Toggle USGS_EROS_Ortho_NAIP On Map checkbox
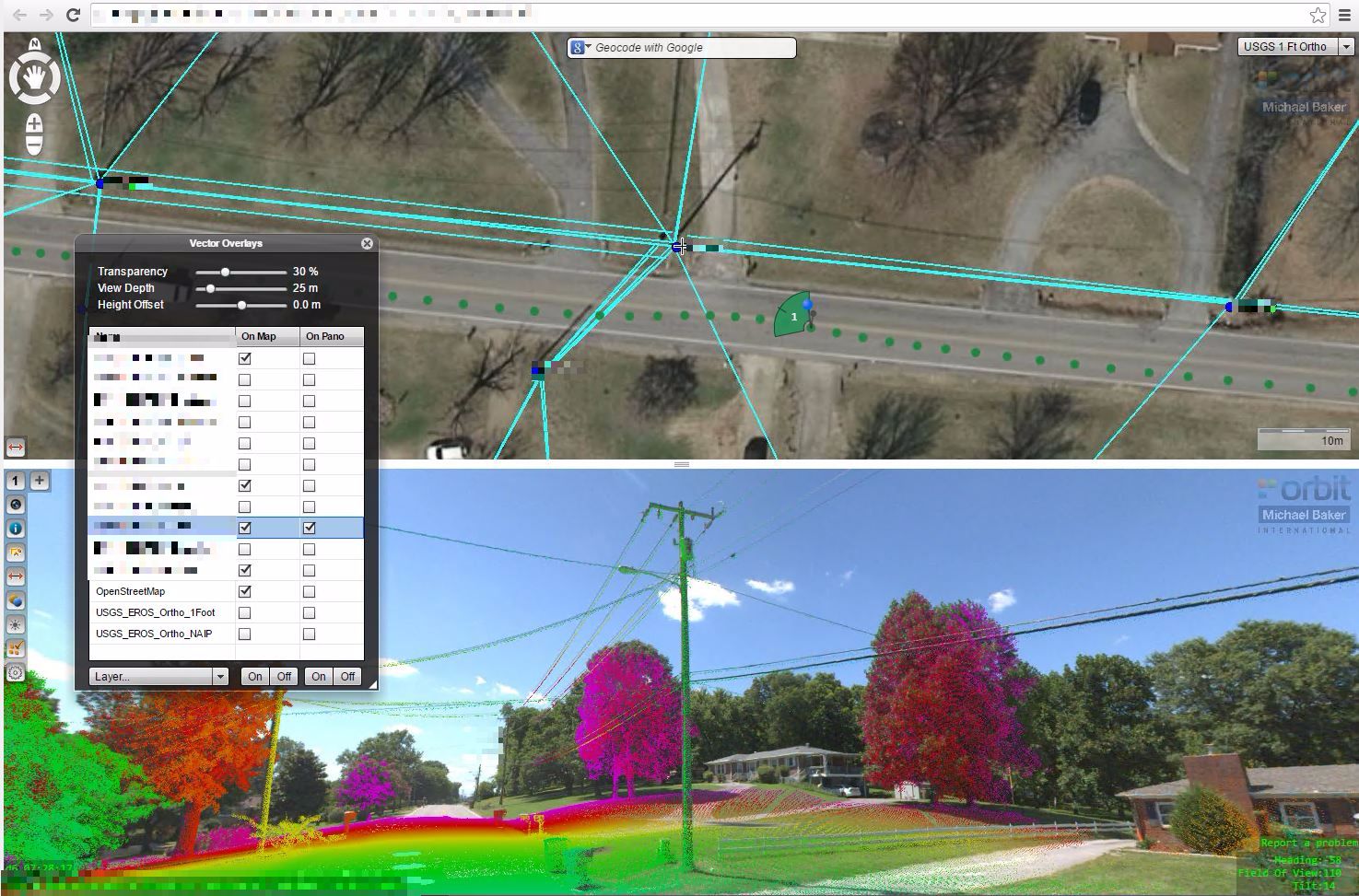This screenshot has height=896, width=1359. [x=244, y=634]
